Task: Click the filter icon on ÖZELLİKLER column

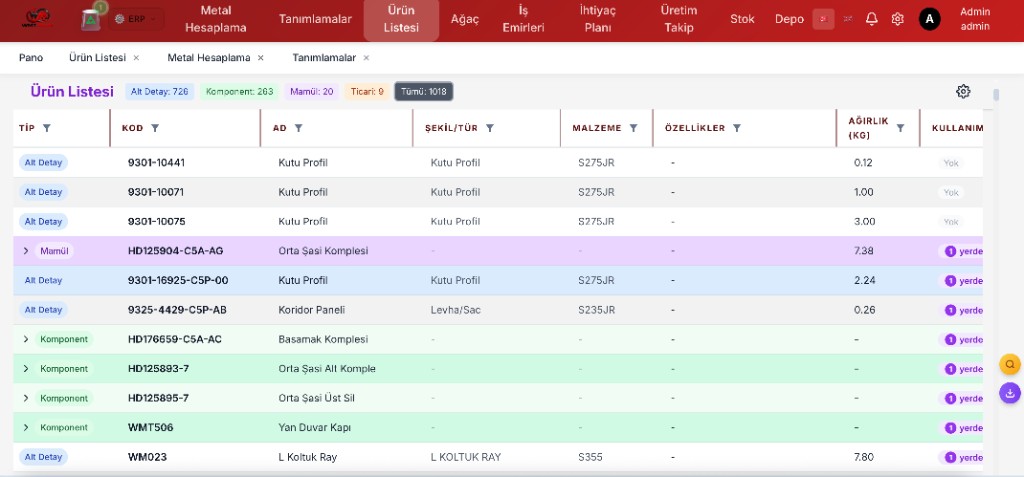Action: pos(737,128)
